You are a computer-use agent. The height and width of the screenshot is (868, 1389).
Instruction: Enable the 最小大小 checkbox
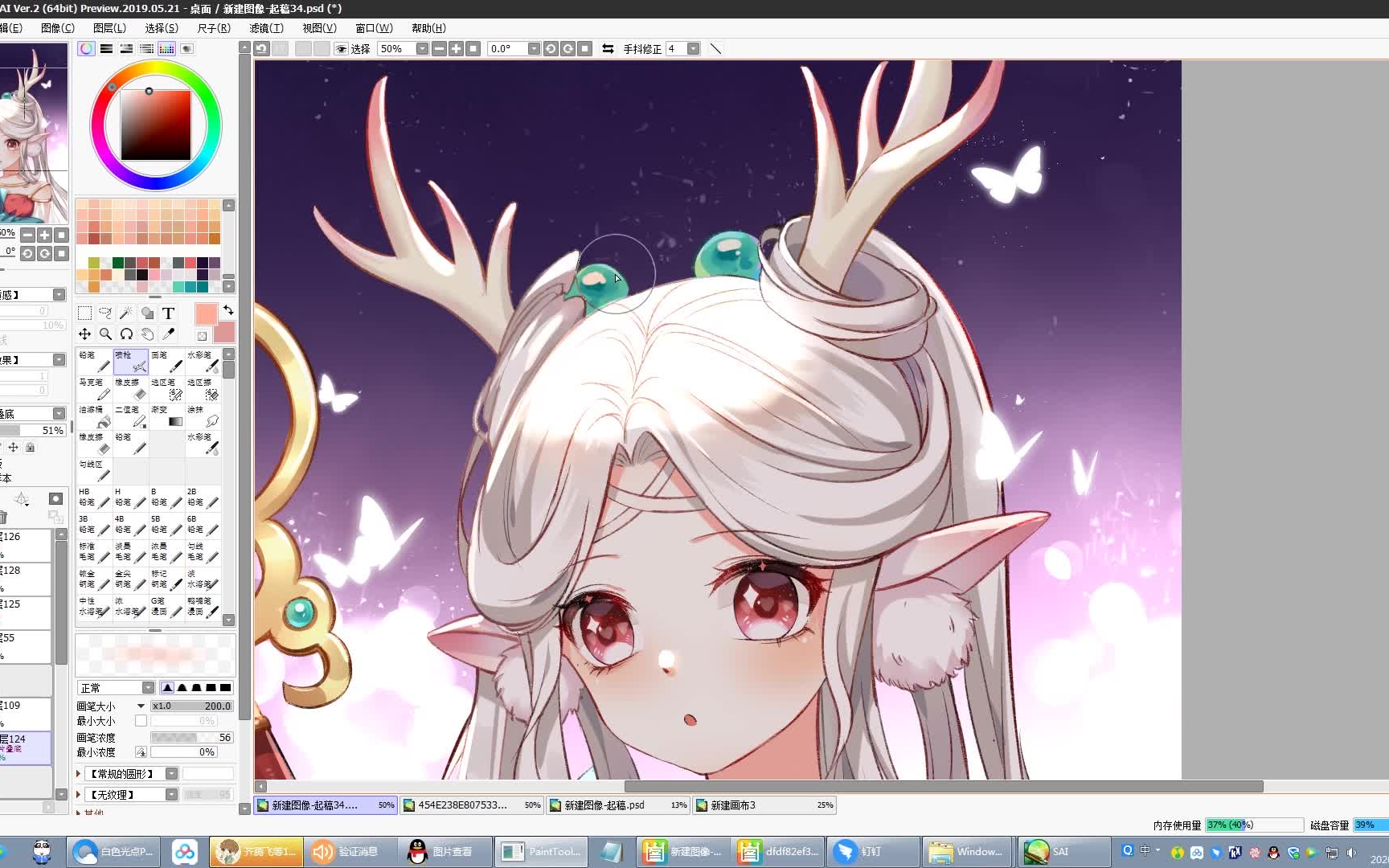[x=141, y=721]
